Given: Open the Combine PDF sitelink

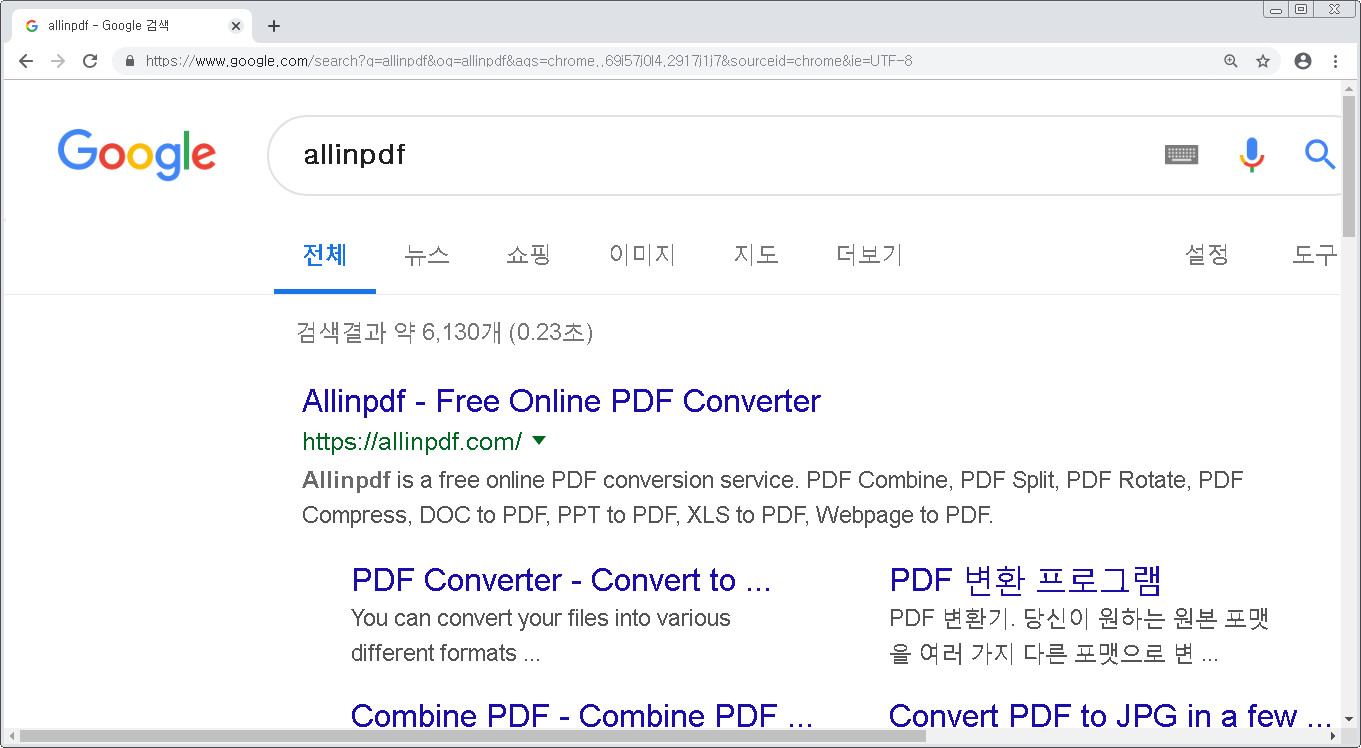Looking at the screenshot, I should pos(581,716).
